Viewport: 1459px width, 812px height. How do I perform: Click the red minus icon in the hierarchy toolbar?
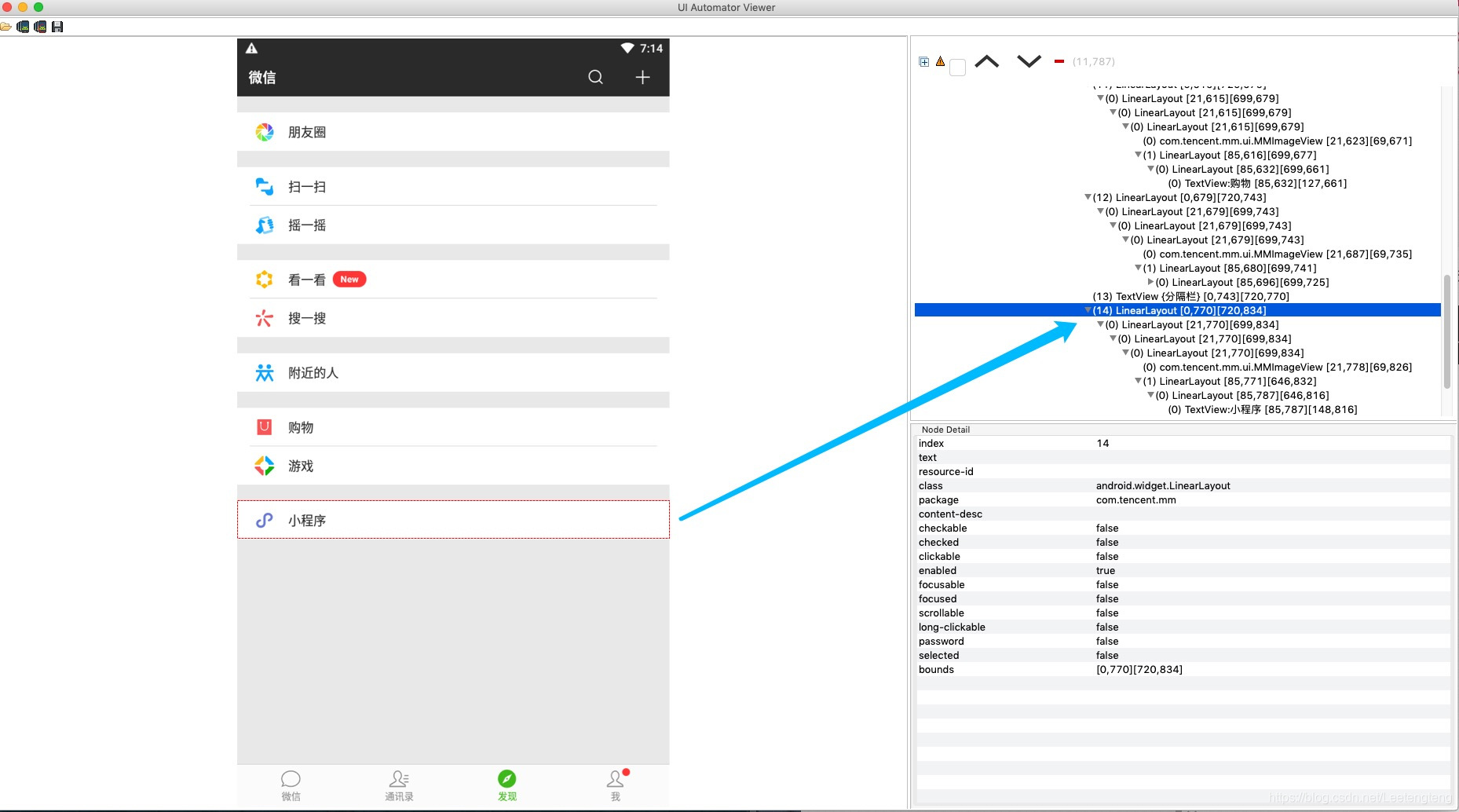[x=1059, y=61]
